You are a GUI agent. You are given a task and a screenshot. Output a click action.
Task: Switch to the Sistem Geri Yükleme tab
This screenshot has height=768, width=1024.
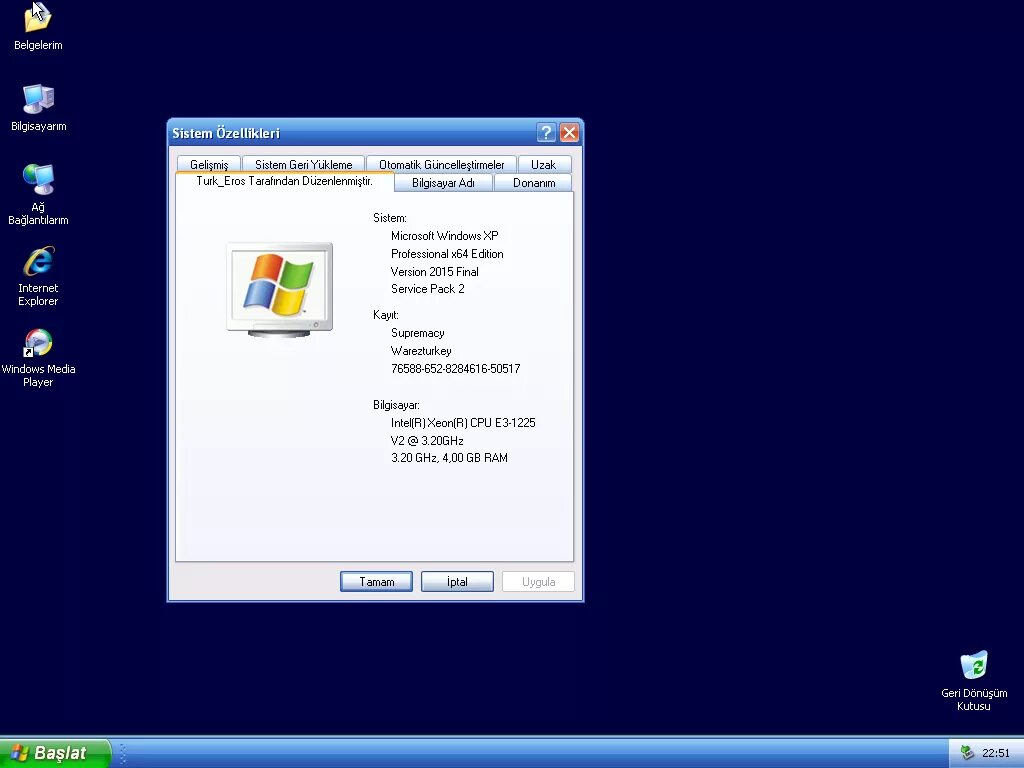pos(303,165)
